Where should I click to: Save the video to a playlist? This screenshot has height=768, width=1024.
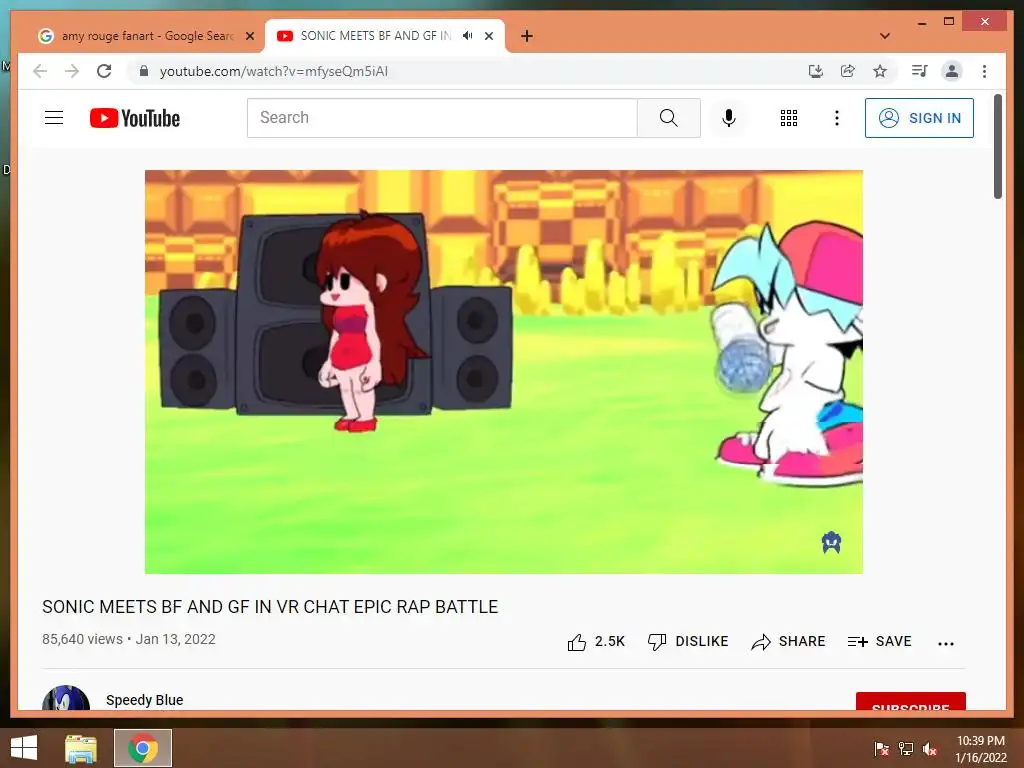click(879, 642)
